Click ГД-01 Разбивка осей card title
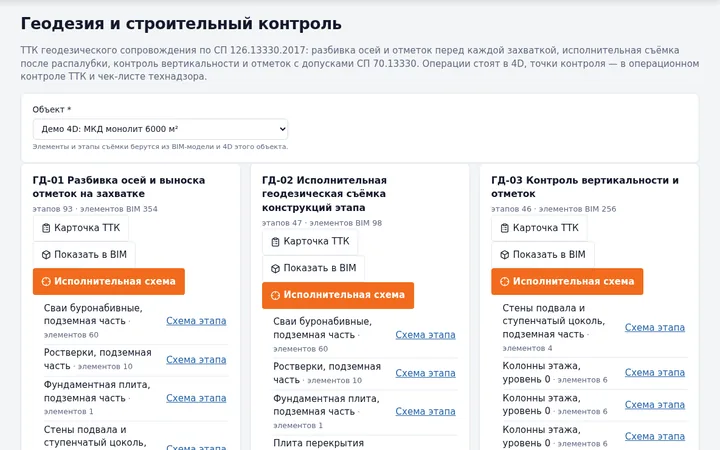This screenshot has height=450, width=720. point(119,187)
